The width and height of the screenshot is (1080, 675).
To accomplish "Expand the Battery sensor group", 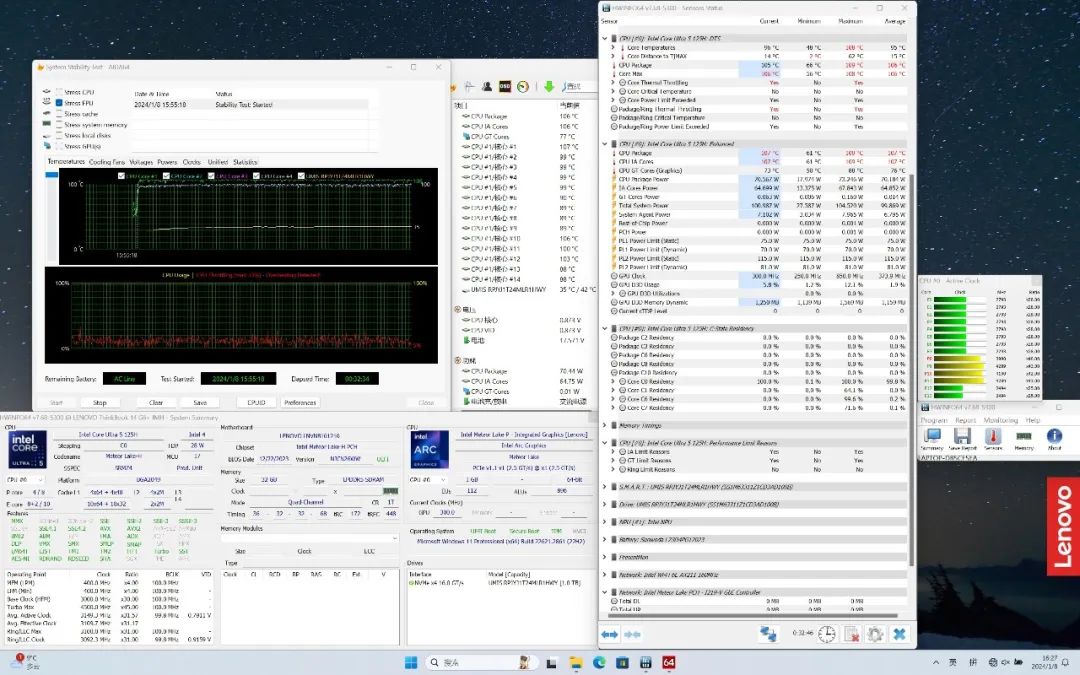I will 604,540.
